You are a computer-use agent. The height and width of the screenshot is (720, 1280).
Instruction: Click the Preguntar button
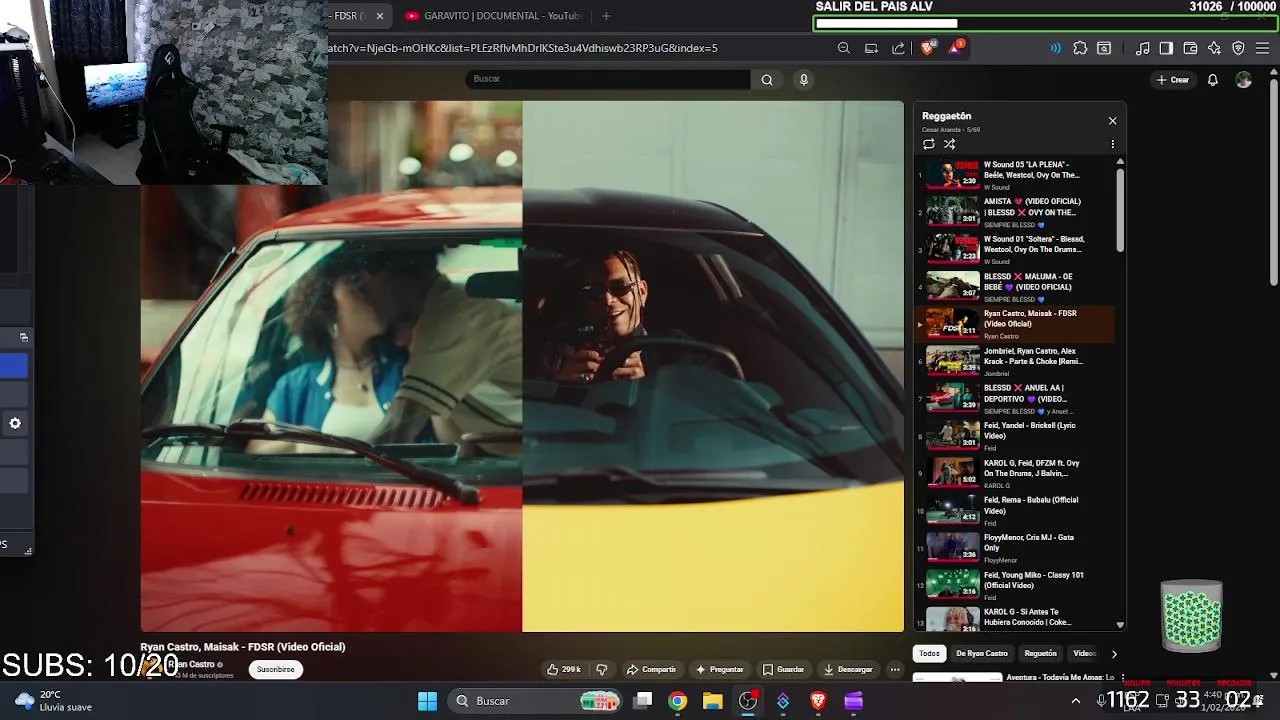720,669
